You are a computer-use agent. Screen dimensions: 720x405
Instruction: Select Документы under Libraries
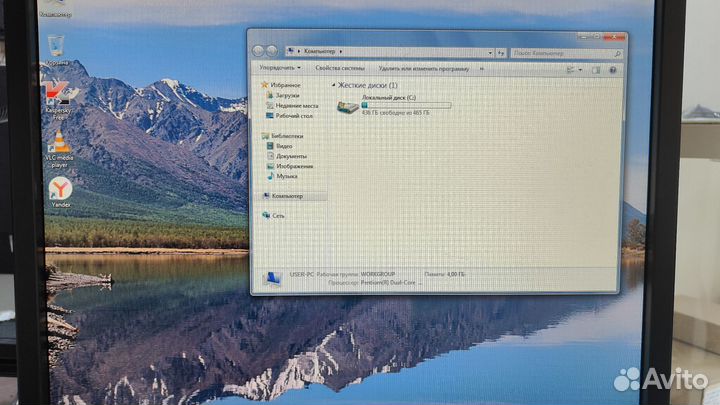pos(291,156)
